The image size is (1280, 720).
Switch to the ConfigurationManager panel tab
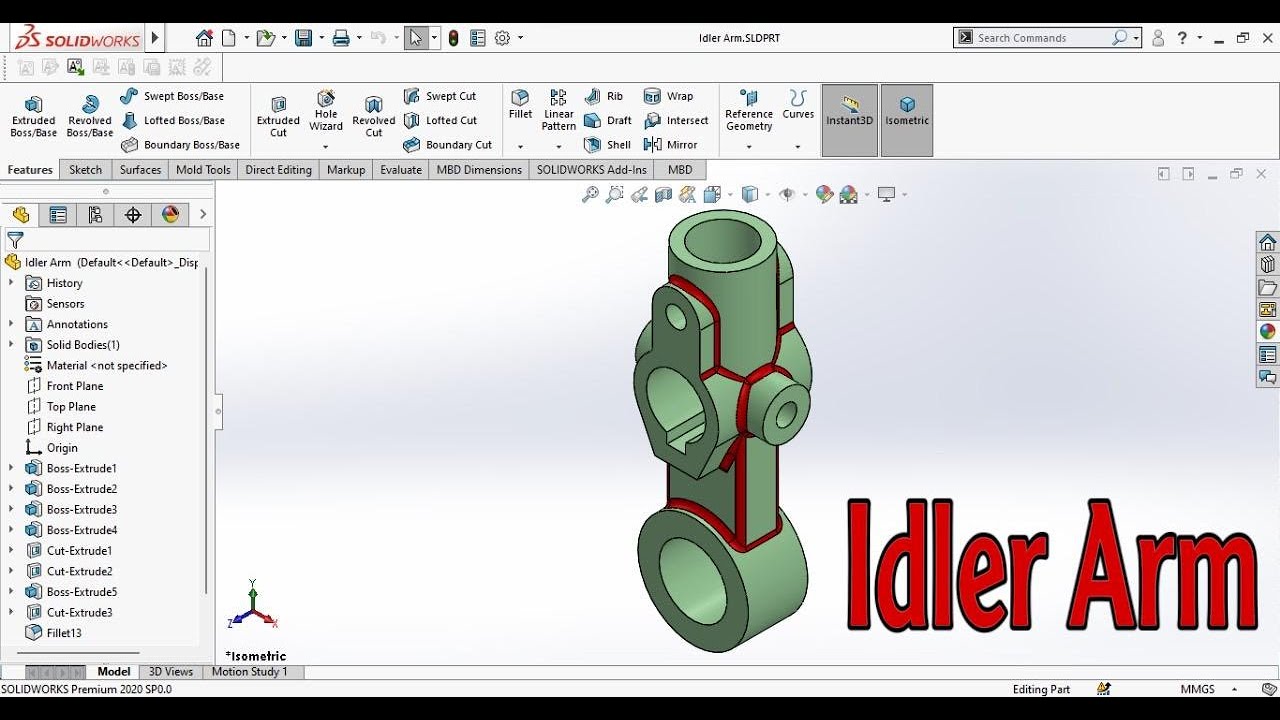tap(95, 215)
